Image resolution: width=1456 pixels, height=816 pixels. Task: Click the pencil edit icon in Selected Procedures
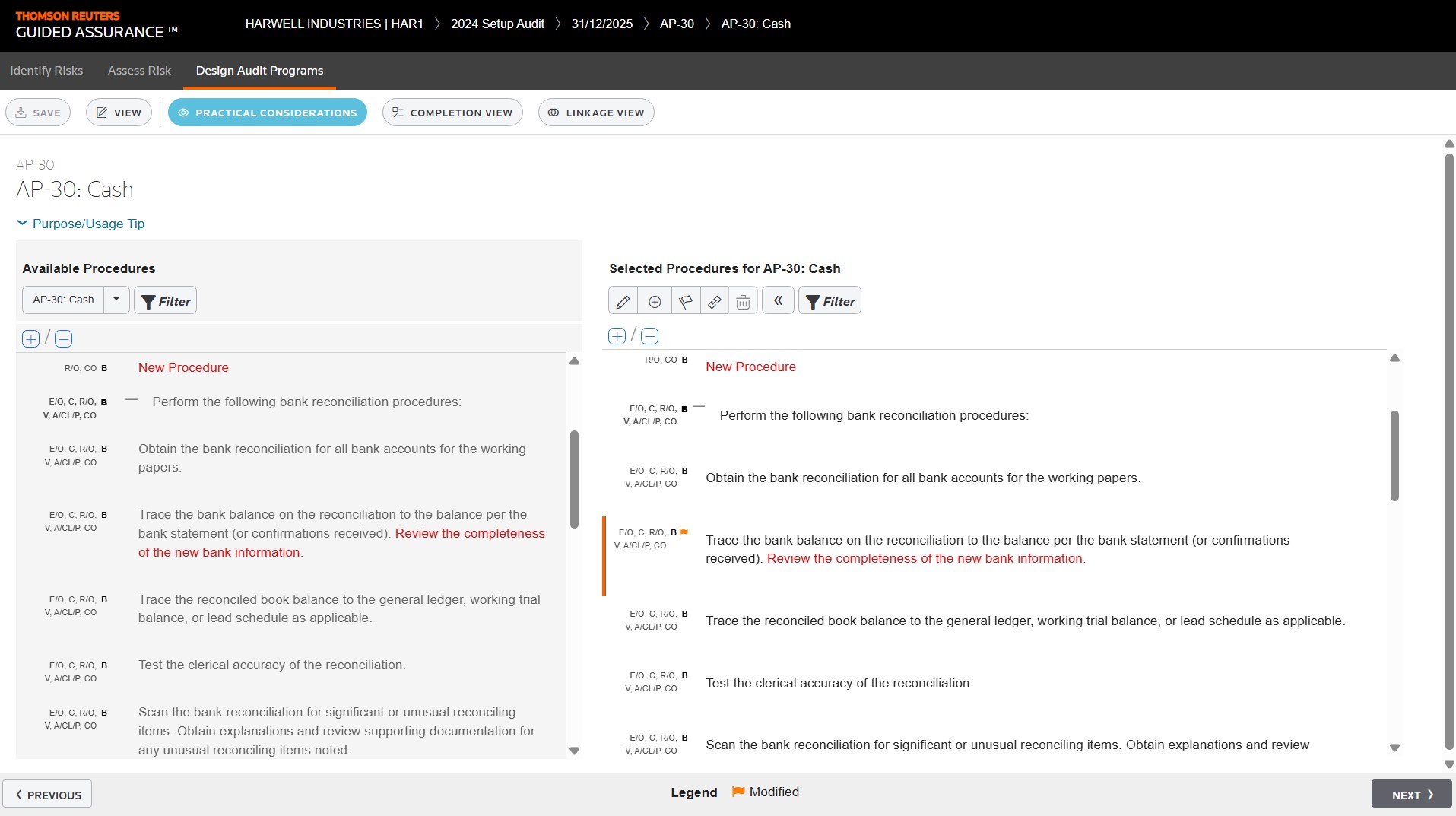[x=623, y=301]
